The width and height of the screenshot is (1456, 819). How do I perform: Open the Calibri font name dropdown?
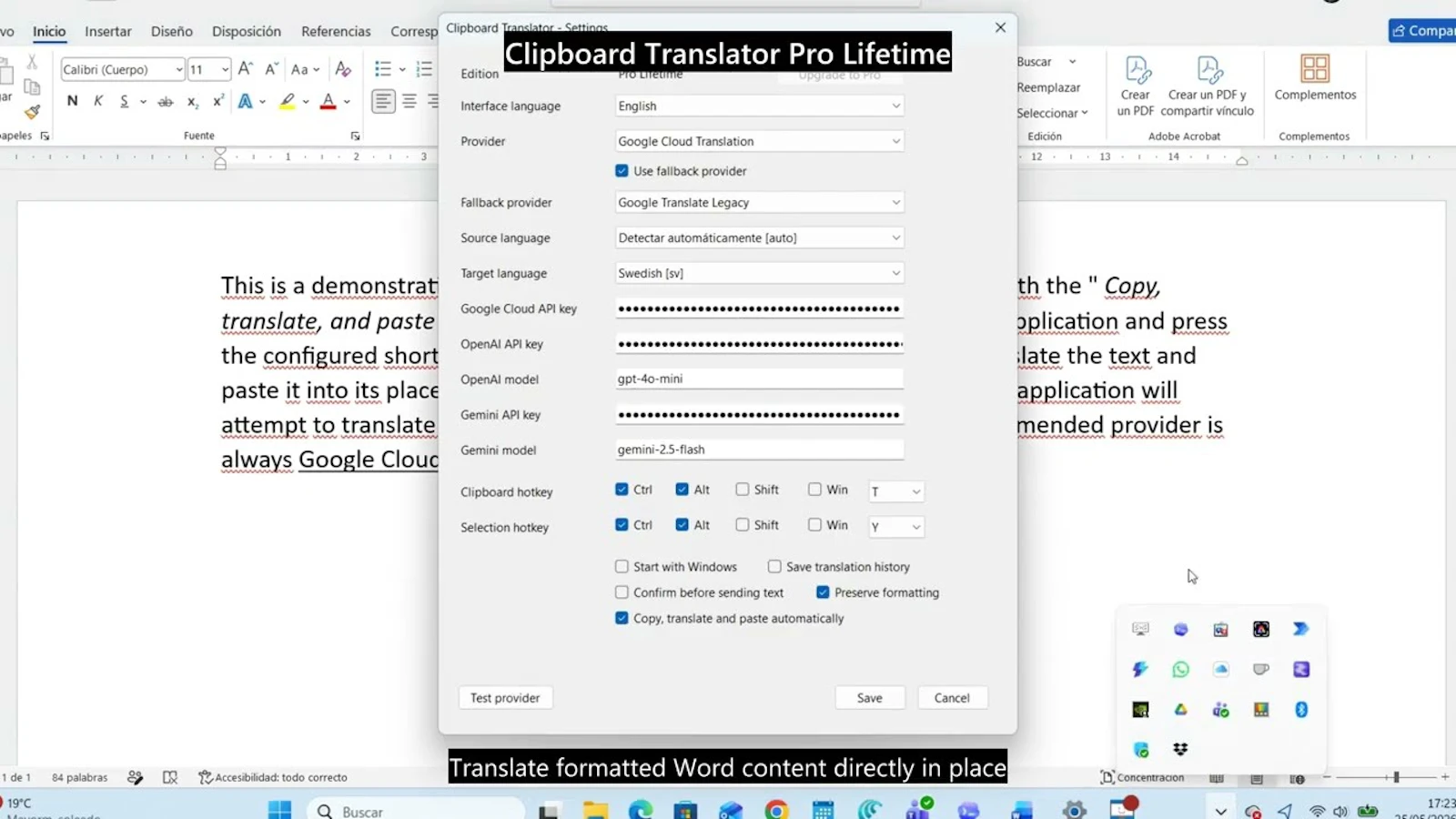click(179, 69)
